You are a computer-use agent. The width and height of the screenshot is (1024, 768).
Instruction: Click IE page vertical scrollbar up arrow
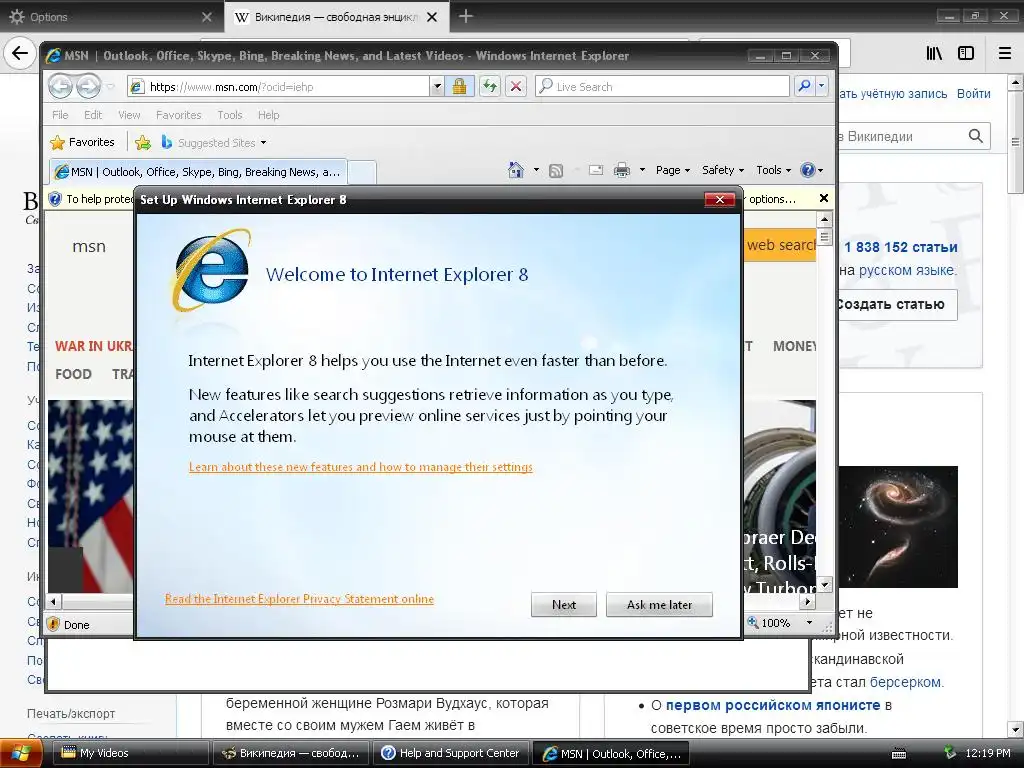point(825,219)
